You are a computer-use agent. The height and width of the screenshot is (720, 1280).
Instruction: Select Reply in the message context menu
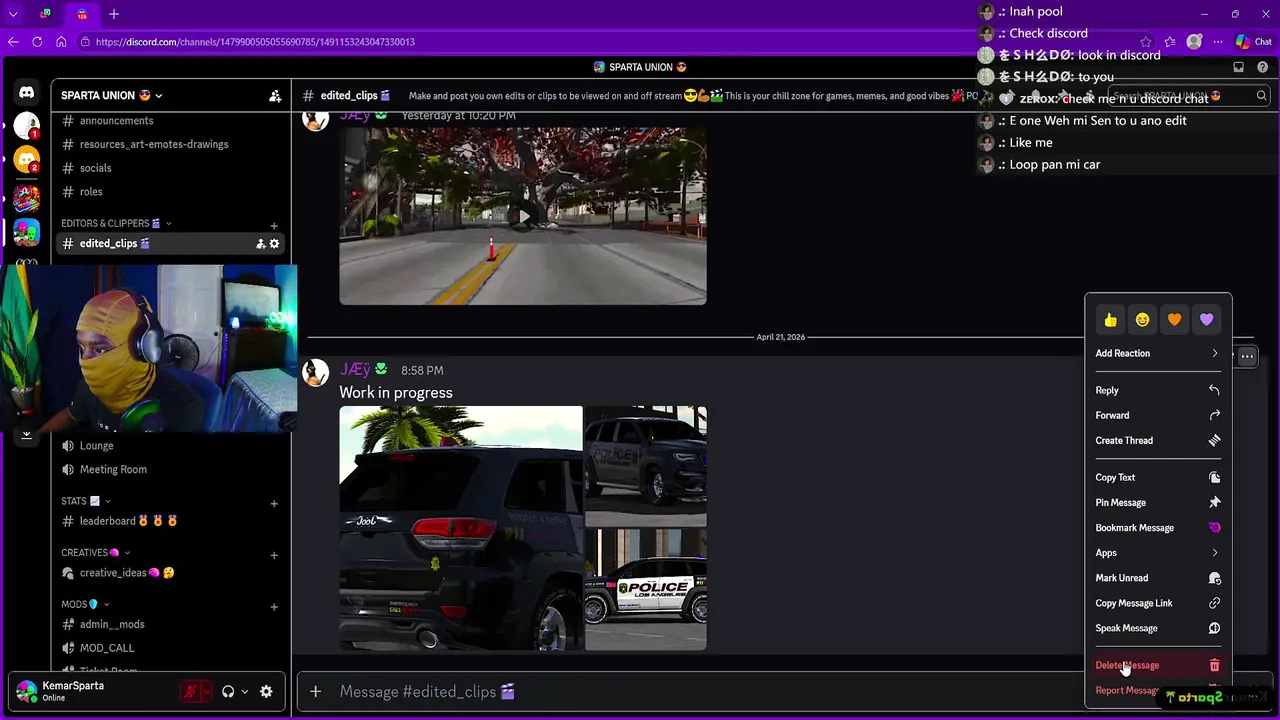pos(1158,391)
